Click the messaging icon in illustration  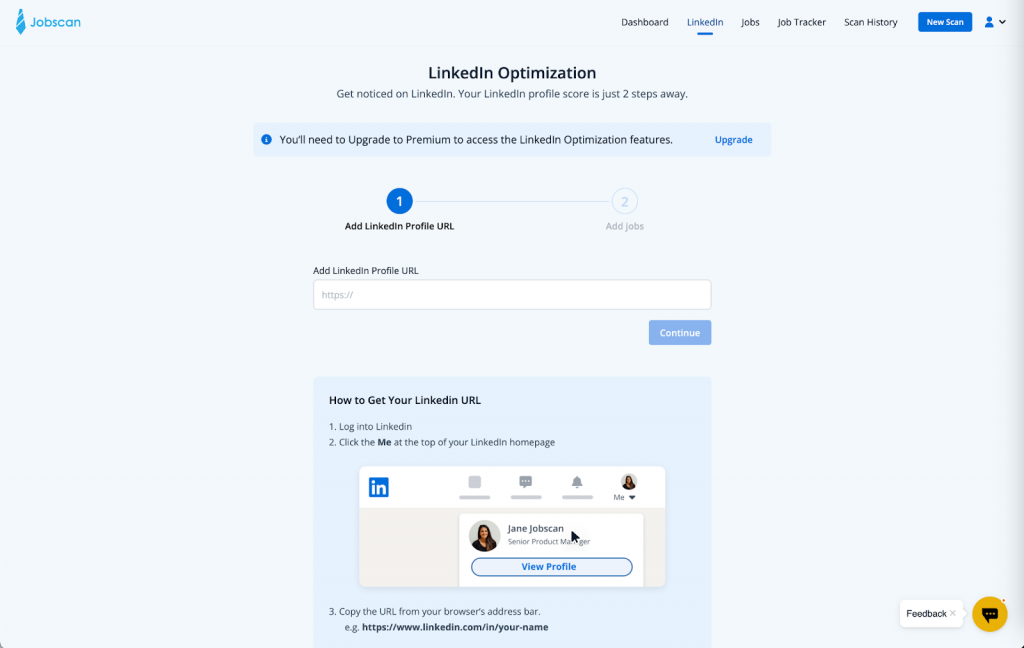click(526, 482)
